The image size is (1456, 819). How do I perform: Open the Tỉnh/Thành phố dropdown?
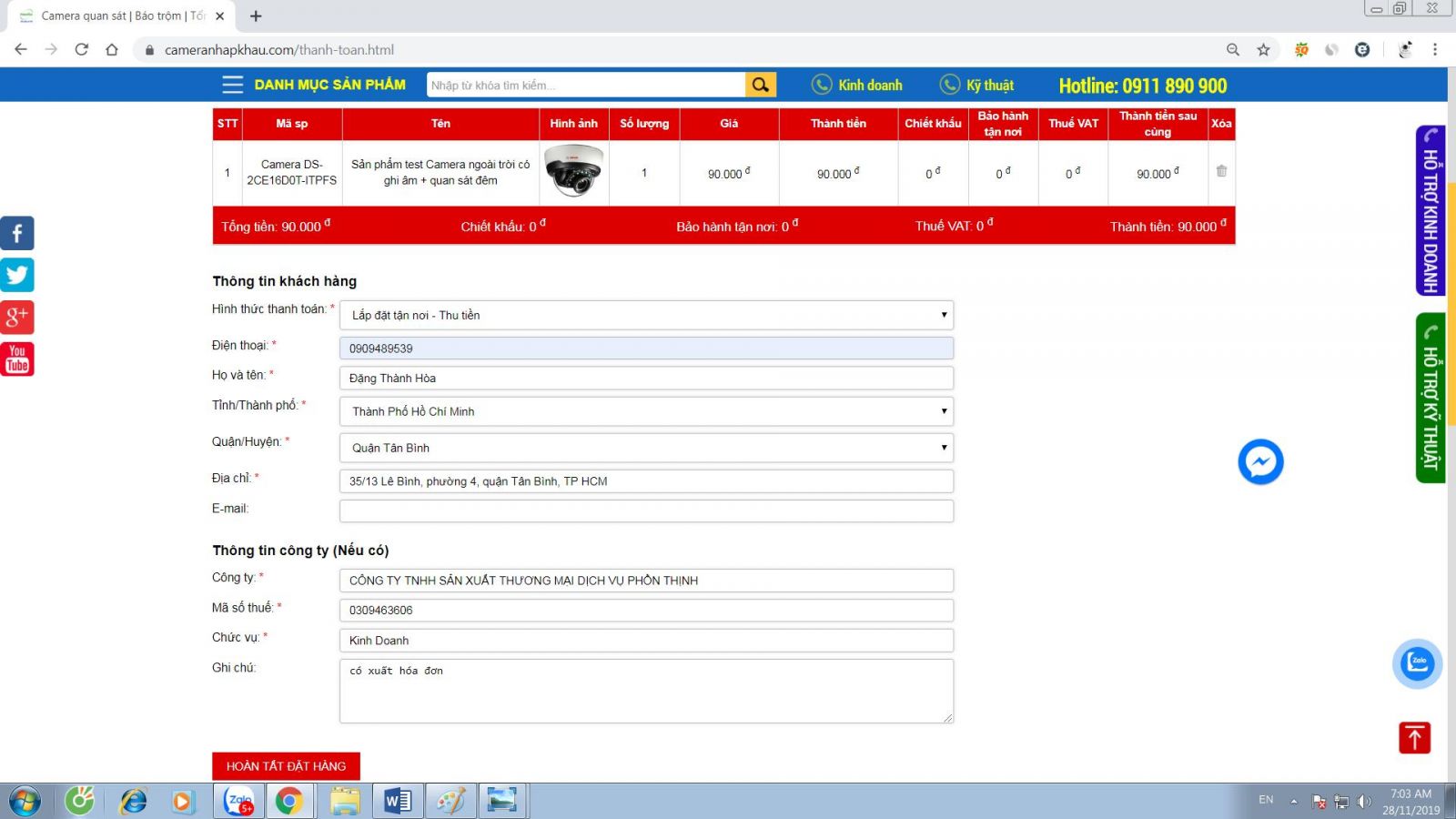pos(646,411)
